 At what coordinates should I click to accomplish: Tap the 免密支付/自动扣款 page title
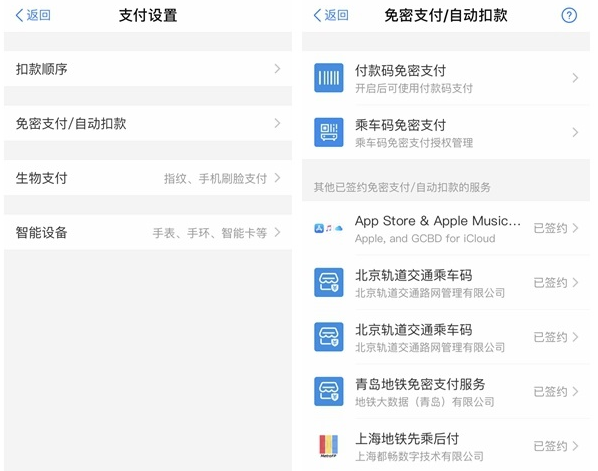tap(446, 15)
